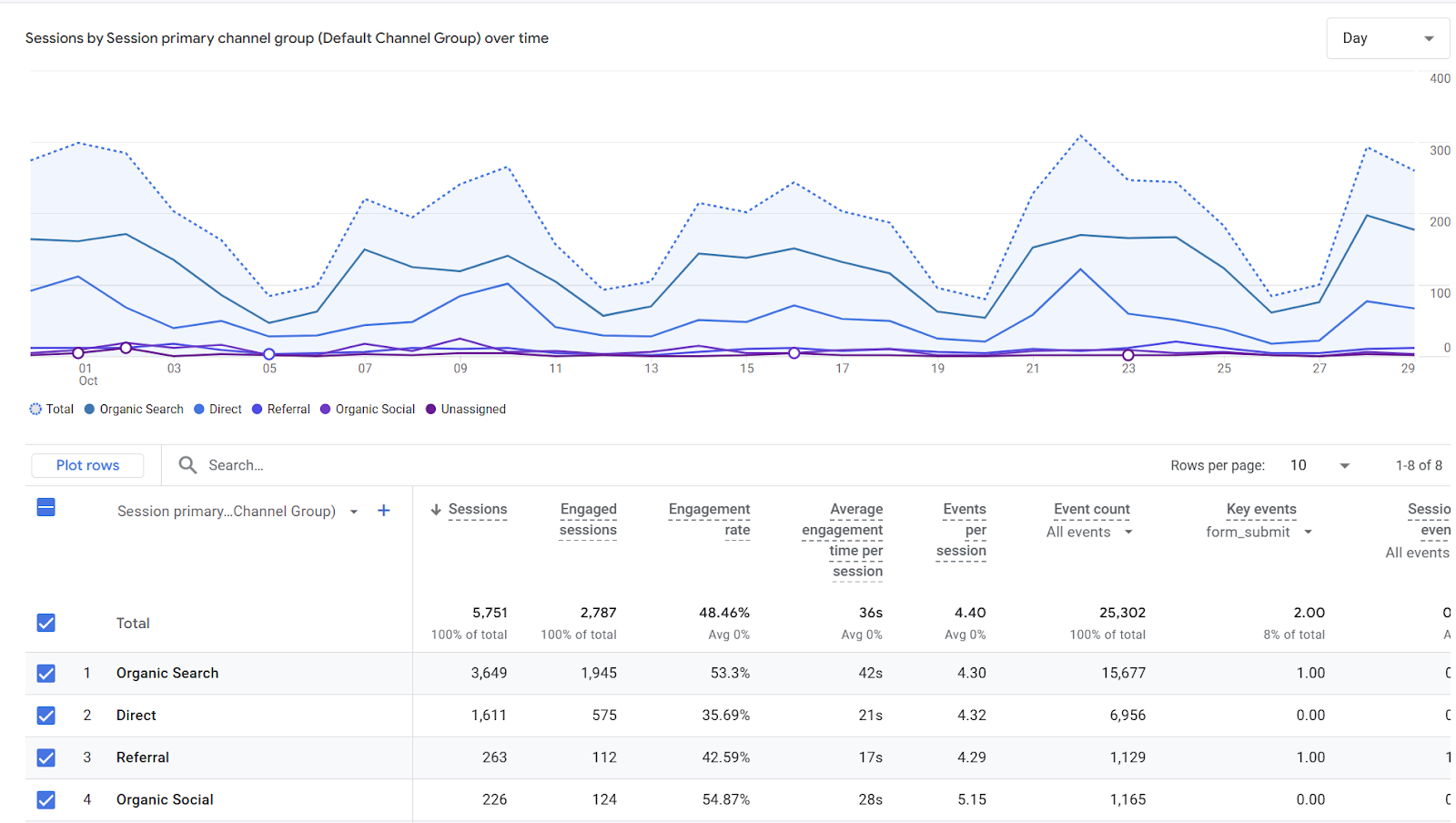Uncheck the Organic Search row checkbox
This screenshot has width=1456, height=823.
tap(46, 674)
